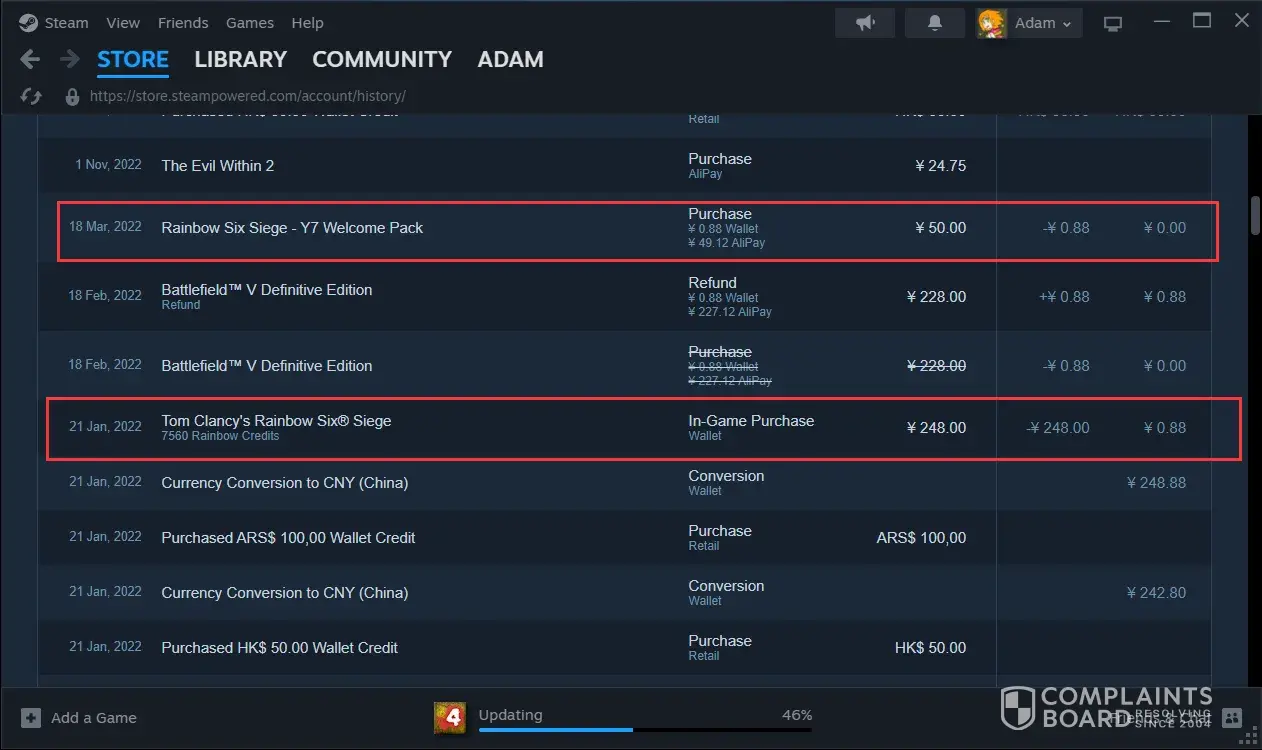Click the page's vertical scrollbar thumb
Image resolution: width=1262 pixels, height=750 pixels.
(x=1256, y=215)
